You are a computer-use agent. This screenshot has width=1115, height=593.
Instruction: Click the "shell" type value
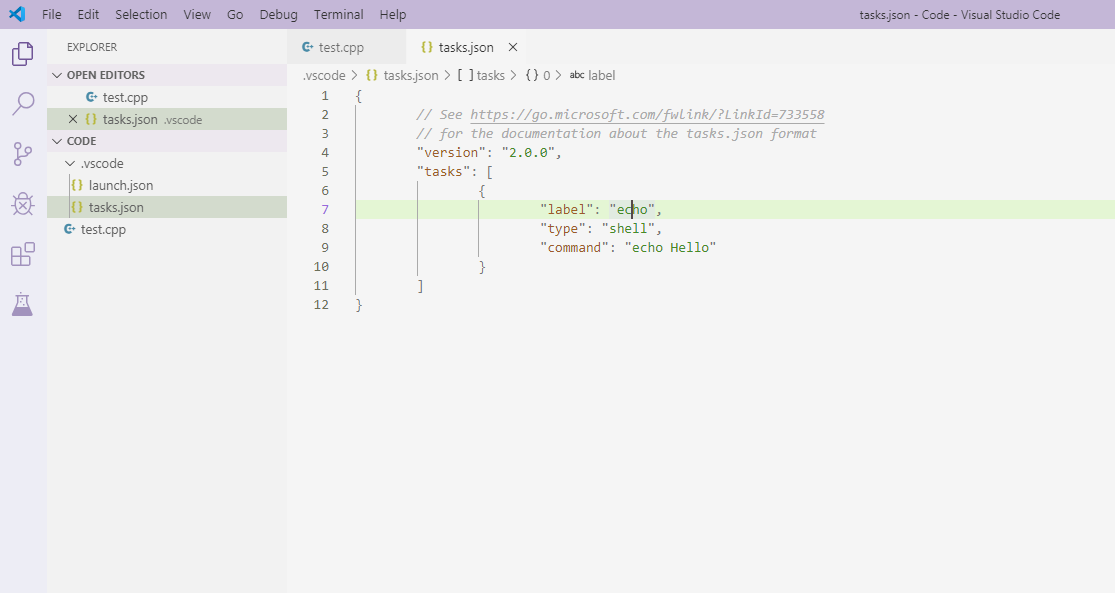tap(629, 228)
